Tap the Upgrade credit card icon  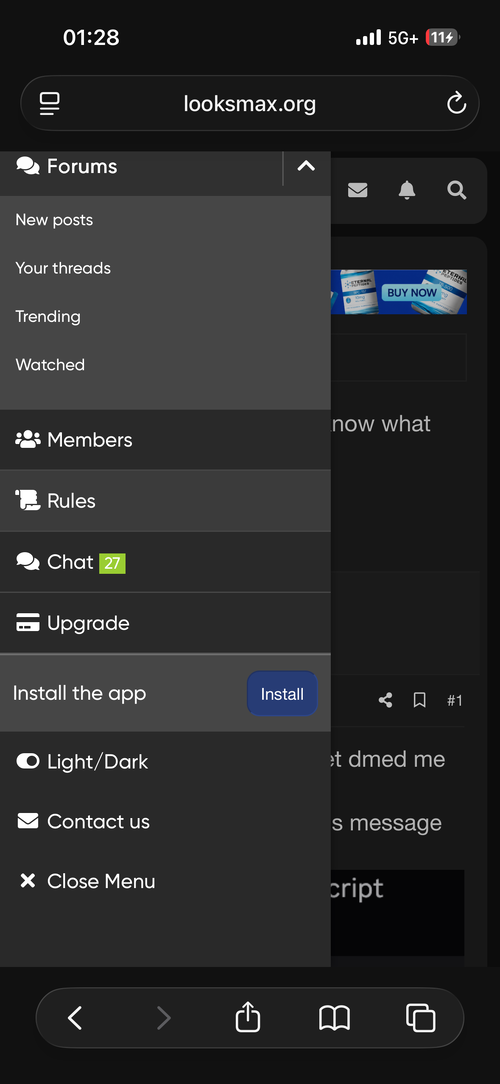click(28, 623)
